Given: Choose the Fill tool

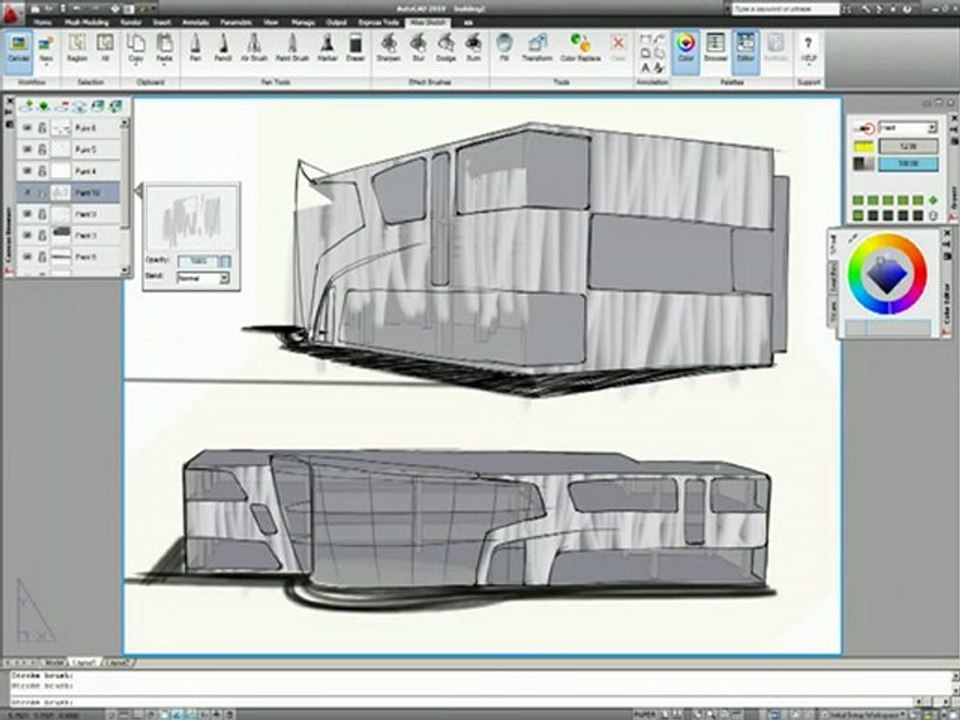Looking at the screenshot, I should (504, 48).
